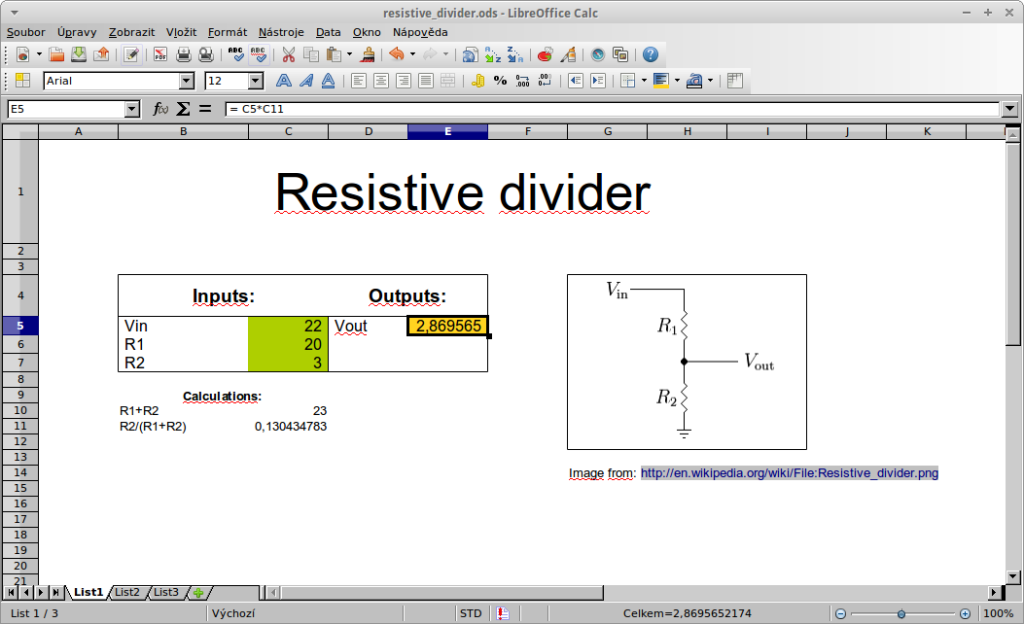The width and height of the screenshot is (1024, 624).
Task: Open the print preview
Action: 206,55
